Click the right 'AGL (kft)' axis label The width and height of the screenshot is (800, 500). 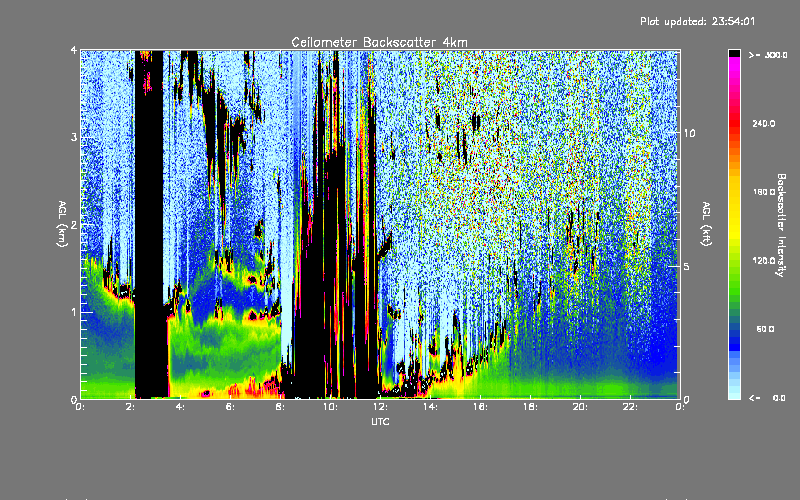click(x=707, y=224)
